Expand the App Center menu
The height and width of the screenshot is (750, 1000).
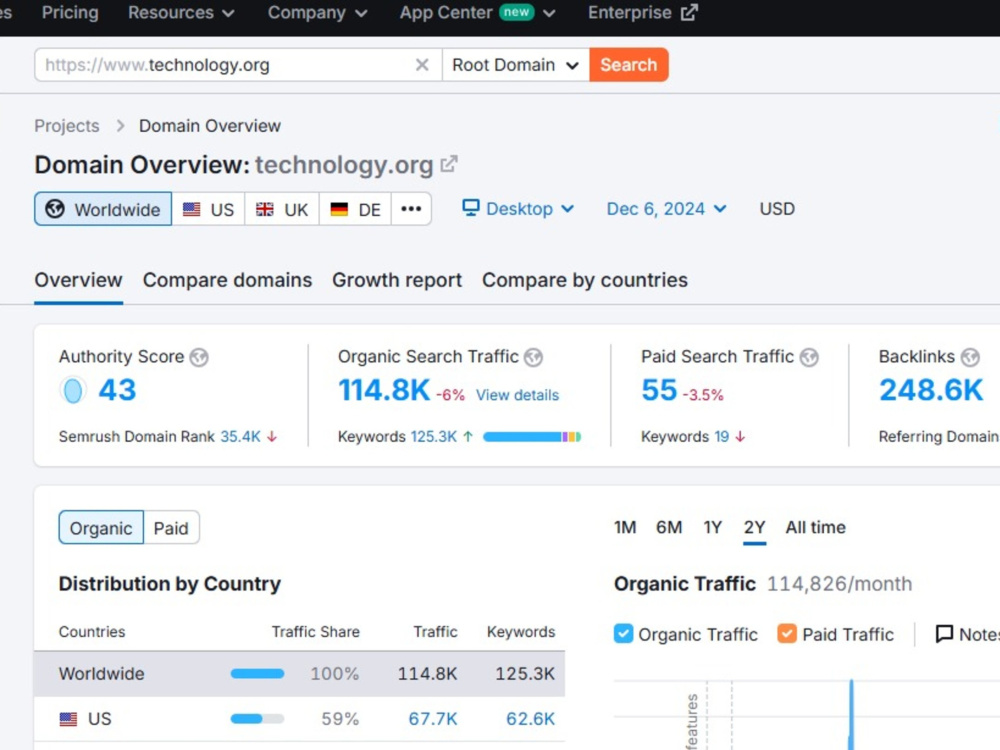(x=477, y=13)
